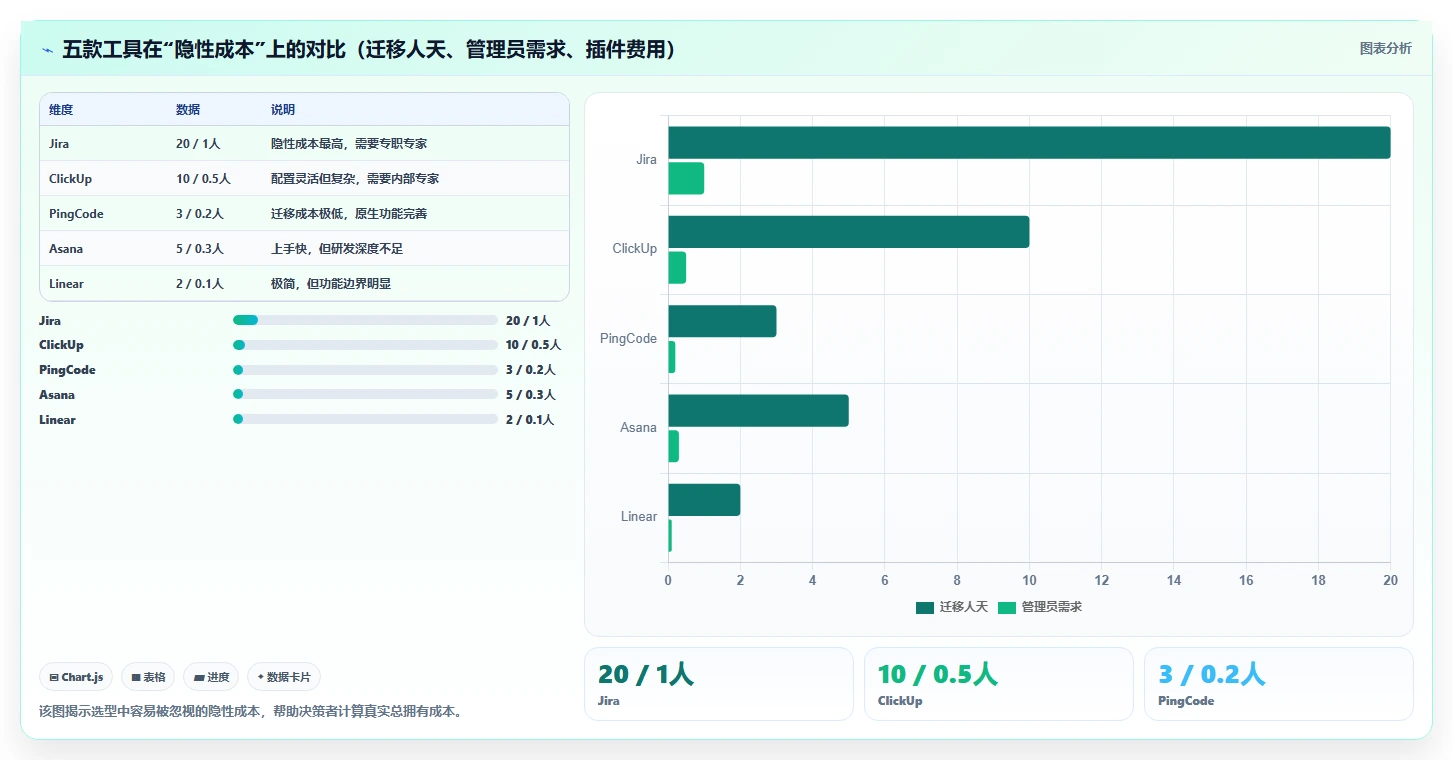Click the 2 / 0.1人 value beside Linear's progress bar
The image size is (1453, 760).
(530, 420)
